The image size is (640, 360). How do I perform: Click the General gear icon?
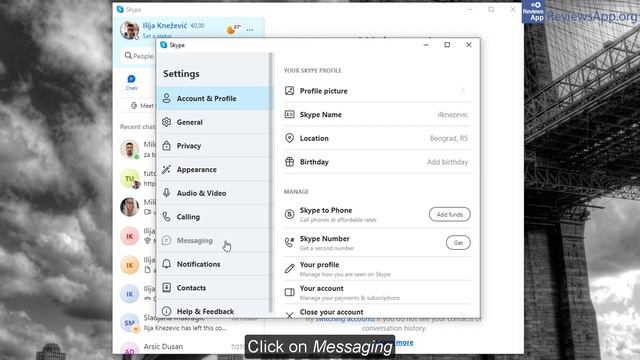point(167,122)
